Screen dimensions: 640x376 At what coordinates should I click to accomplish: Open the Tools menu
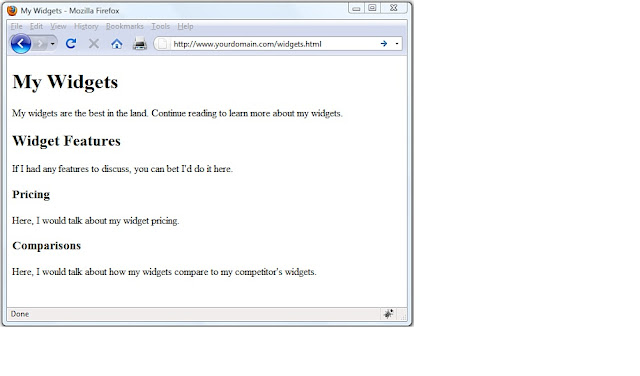(x=160, y=26)
